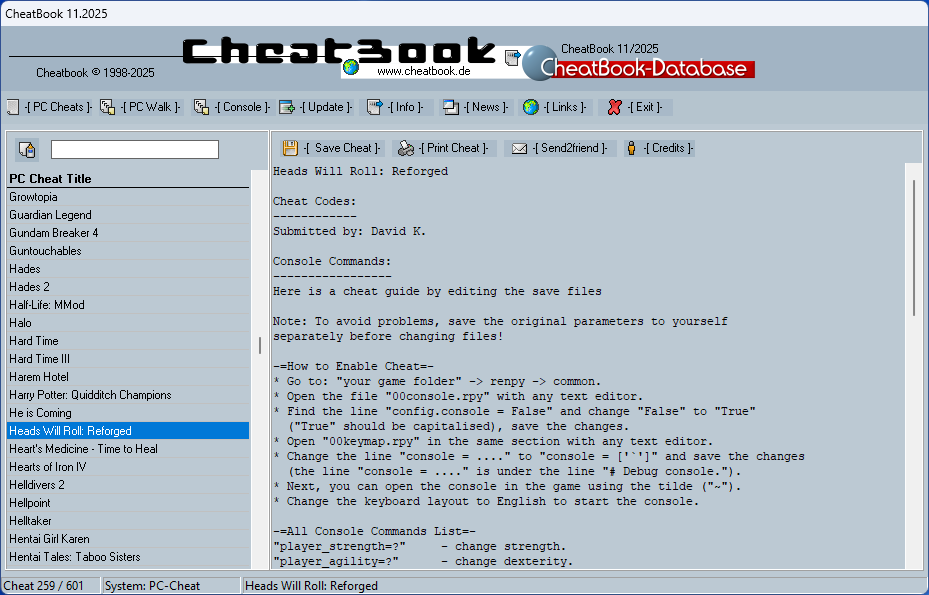
Task: Open the PC Cheats section
Action: pos(13,106)
